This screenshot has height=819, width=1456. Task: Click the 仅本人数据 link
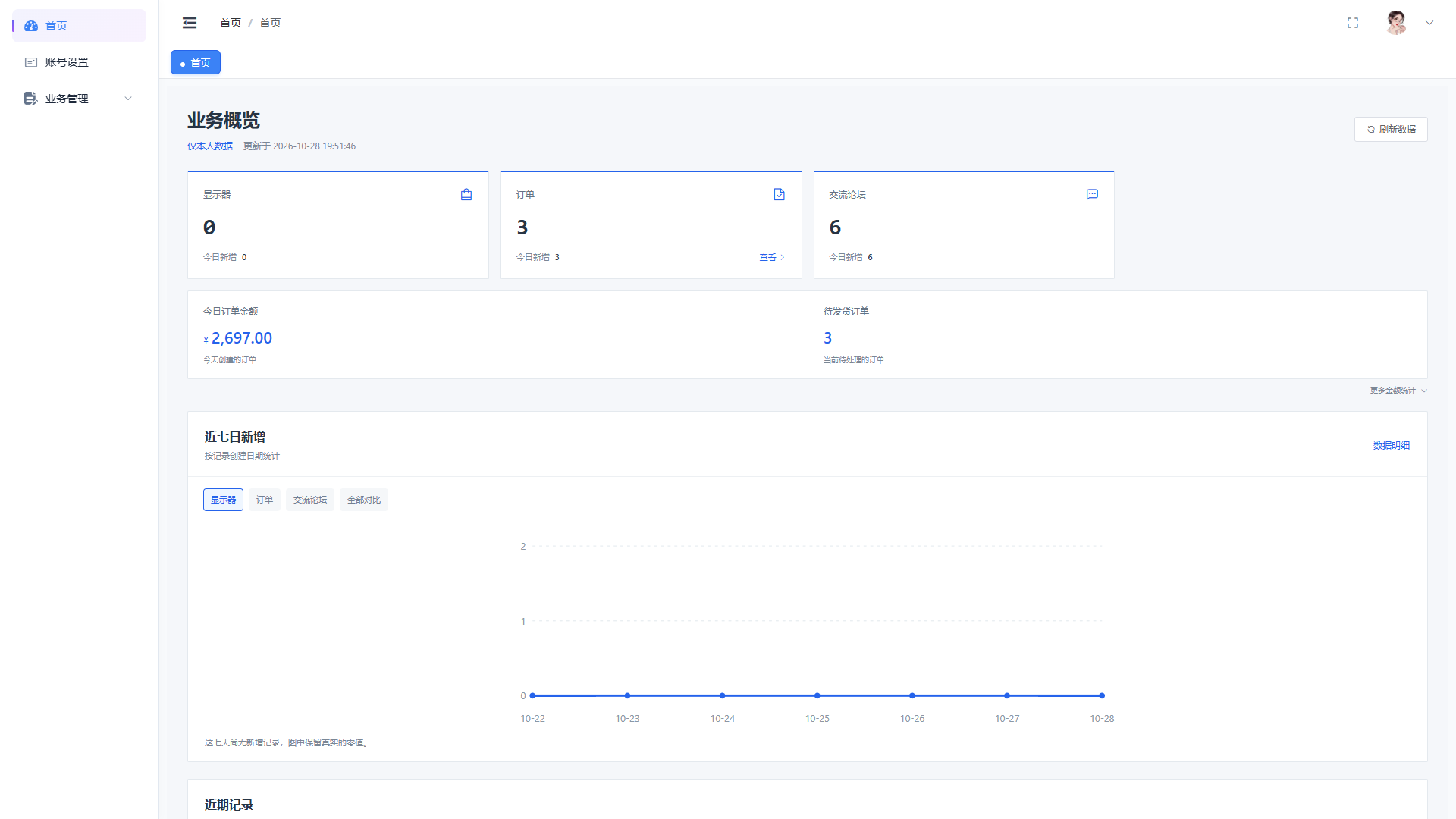click(x=210, y=146)
